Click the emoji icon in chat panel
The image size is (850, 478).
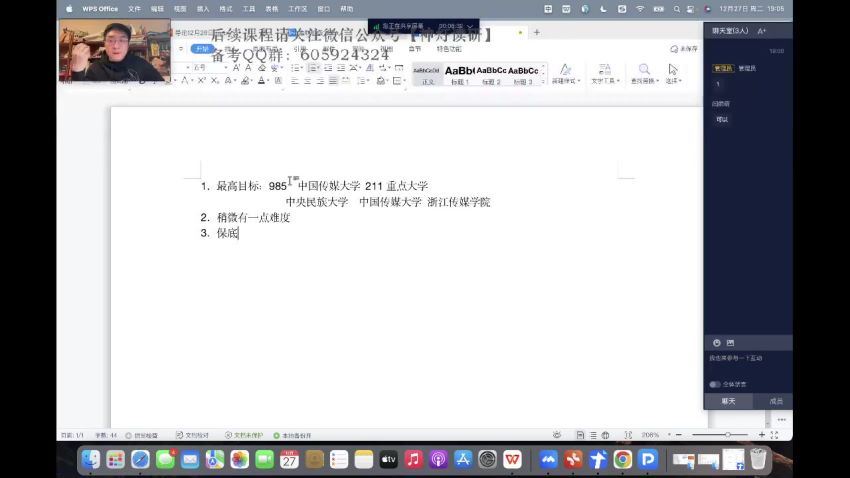pyautogui.click(x=717, y=343)
